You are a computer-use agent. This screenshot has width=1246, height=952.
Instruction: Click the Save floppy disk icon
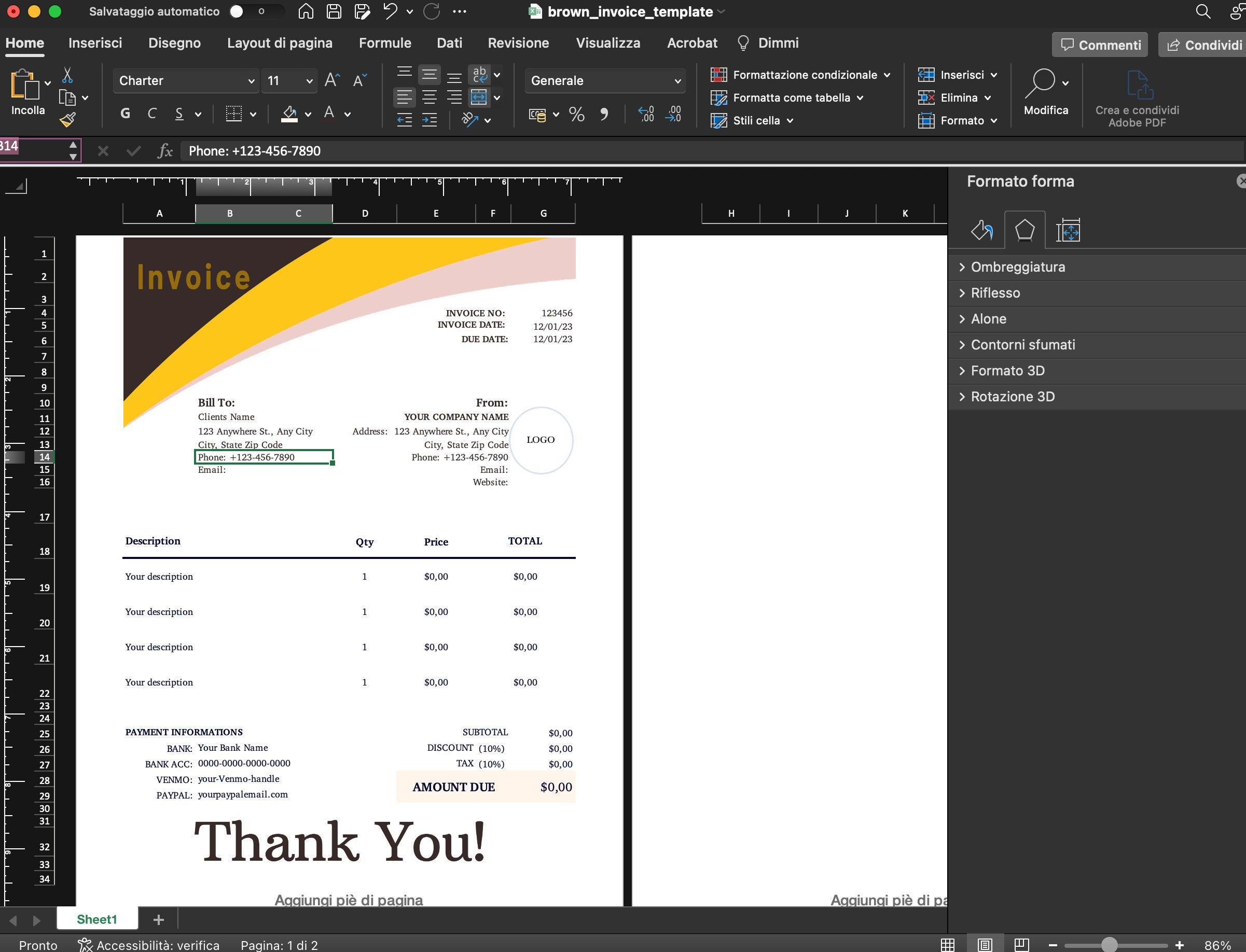pos(334,11)
